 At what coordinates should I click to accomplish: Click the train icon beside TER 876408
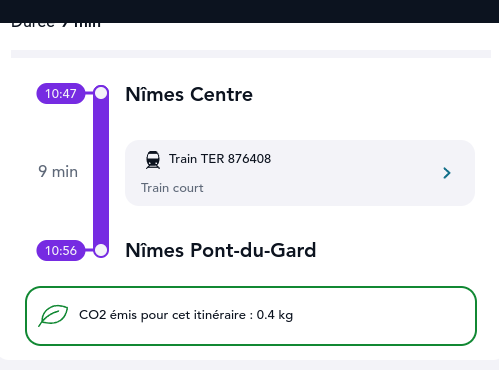point(153,160)
